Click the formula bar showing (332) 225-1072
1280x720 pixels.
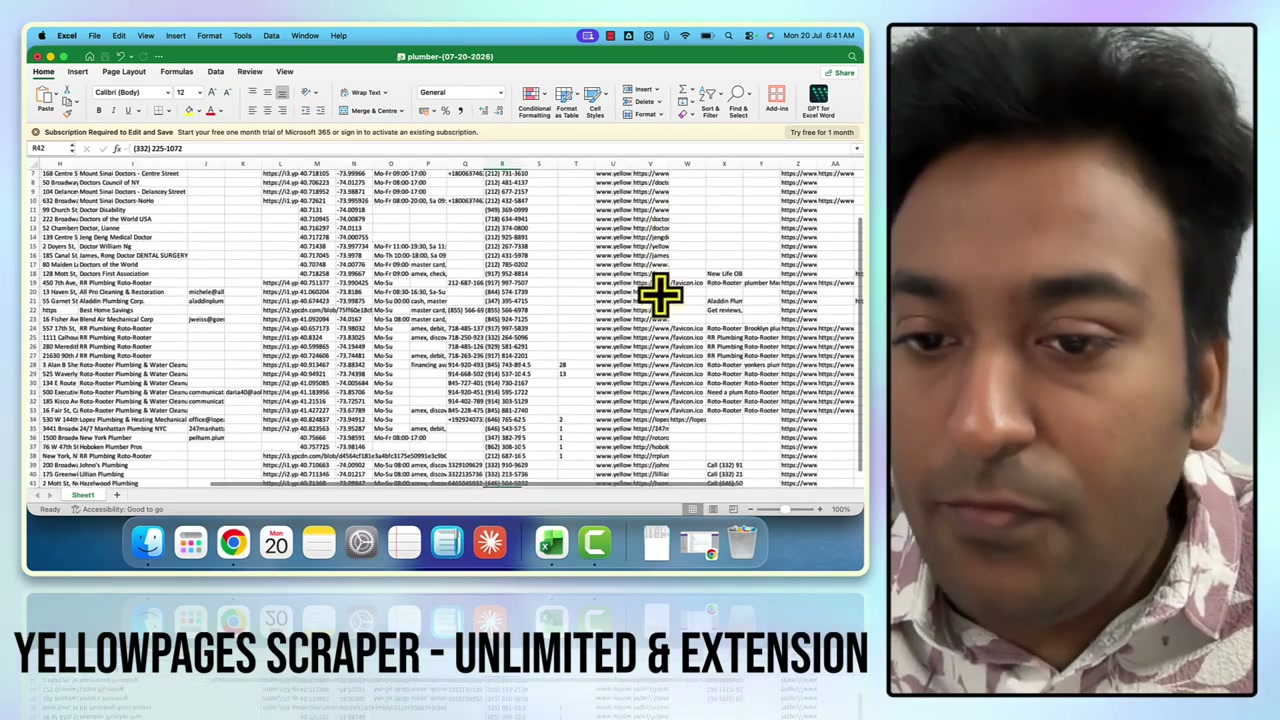click(490, 148)
